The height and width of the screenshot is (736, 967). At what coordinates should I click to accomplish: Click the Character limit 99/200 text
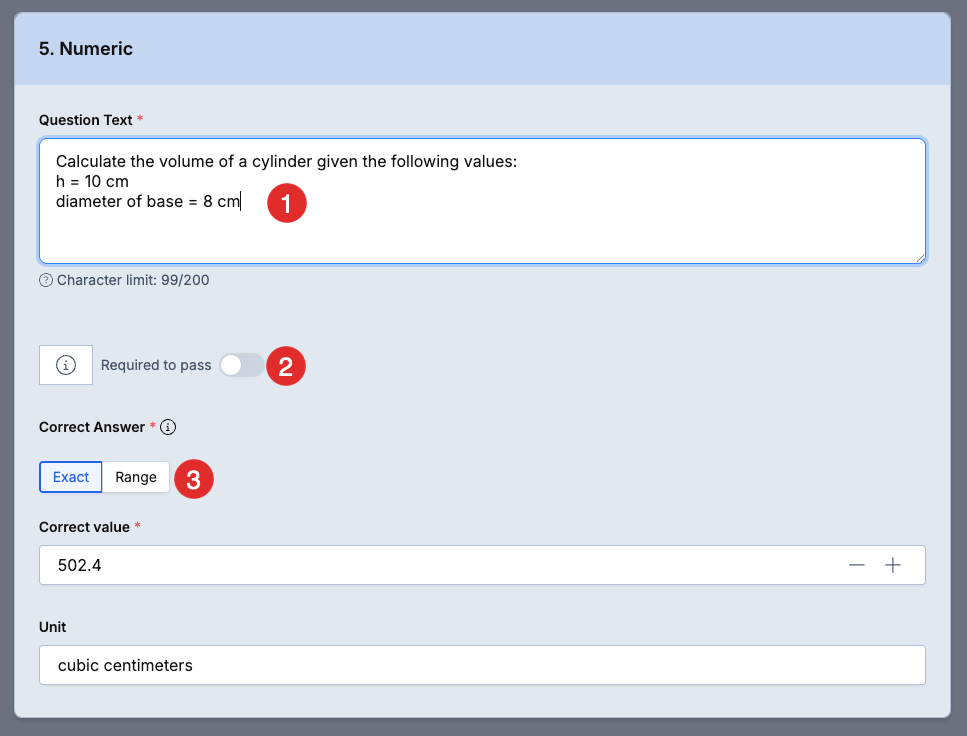click(133, 280)
